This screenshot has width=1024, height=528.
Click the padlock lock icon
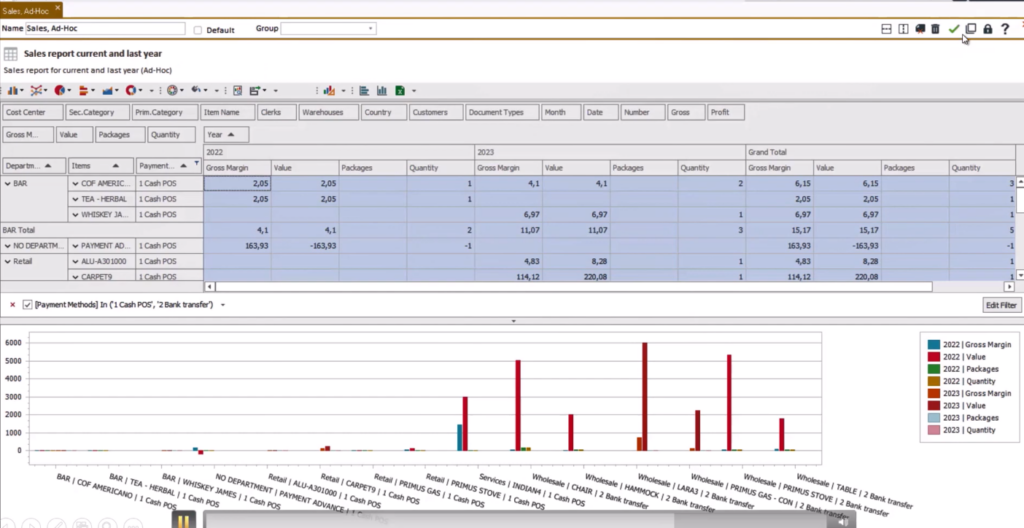click(987, 29)
